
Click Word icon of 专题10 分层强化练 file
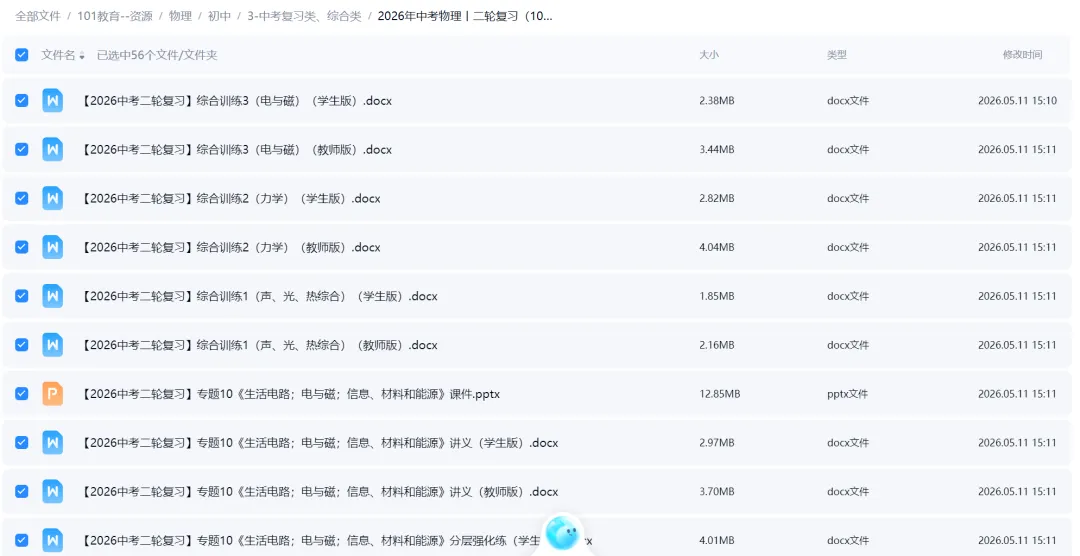(x=52, y=541)
